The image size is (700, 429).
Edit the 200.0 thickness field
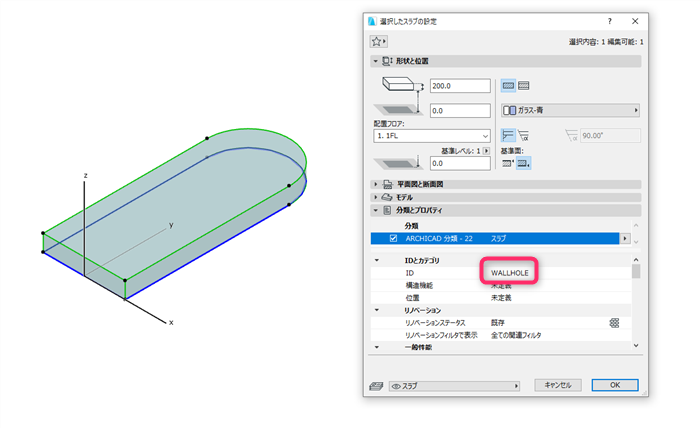point(460,86)
